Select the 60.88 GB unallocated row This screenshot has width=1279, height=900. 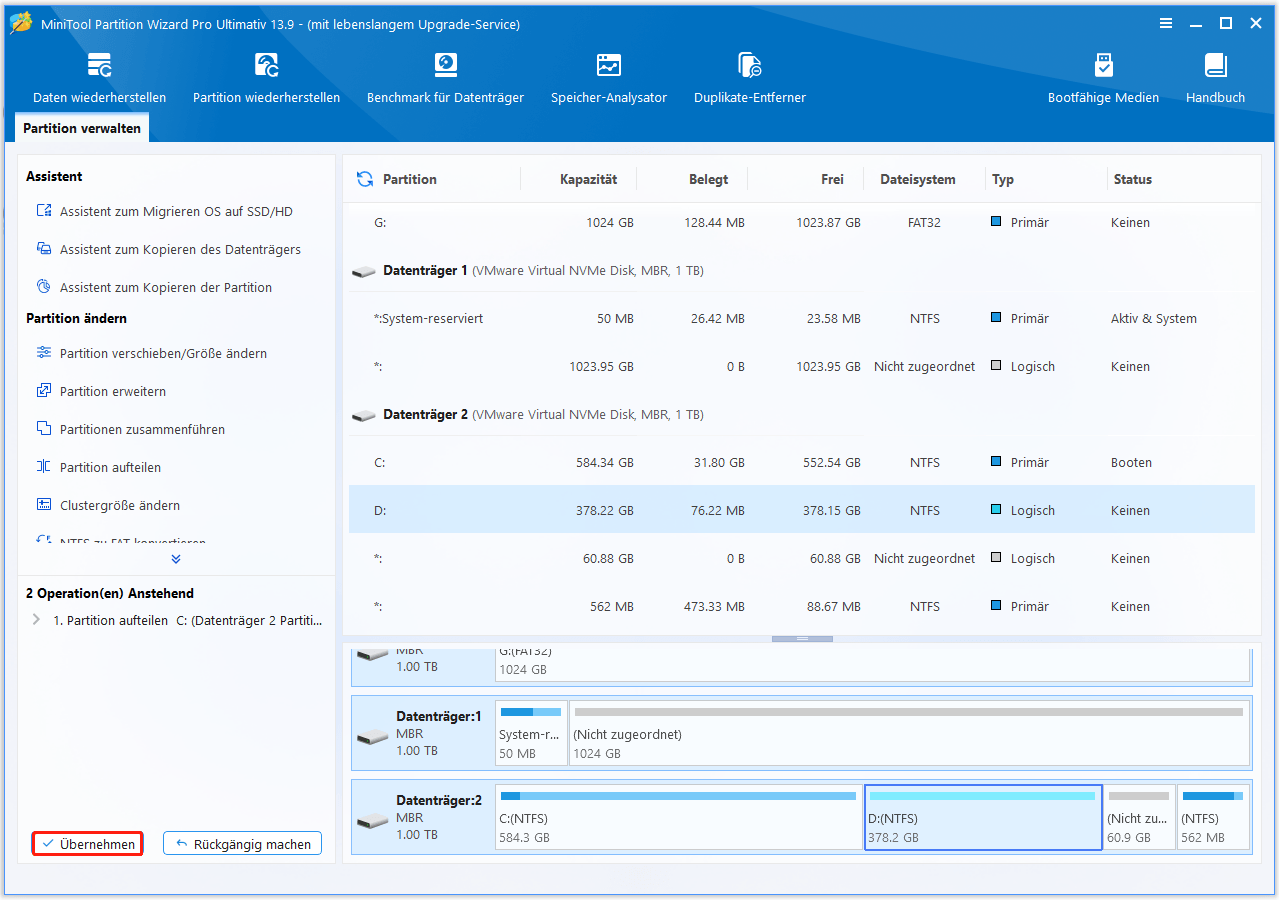802,559
